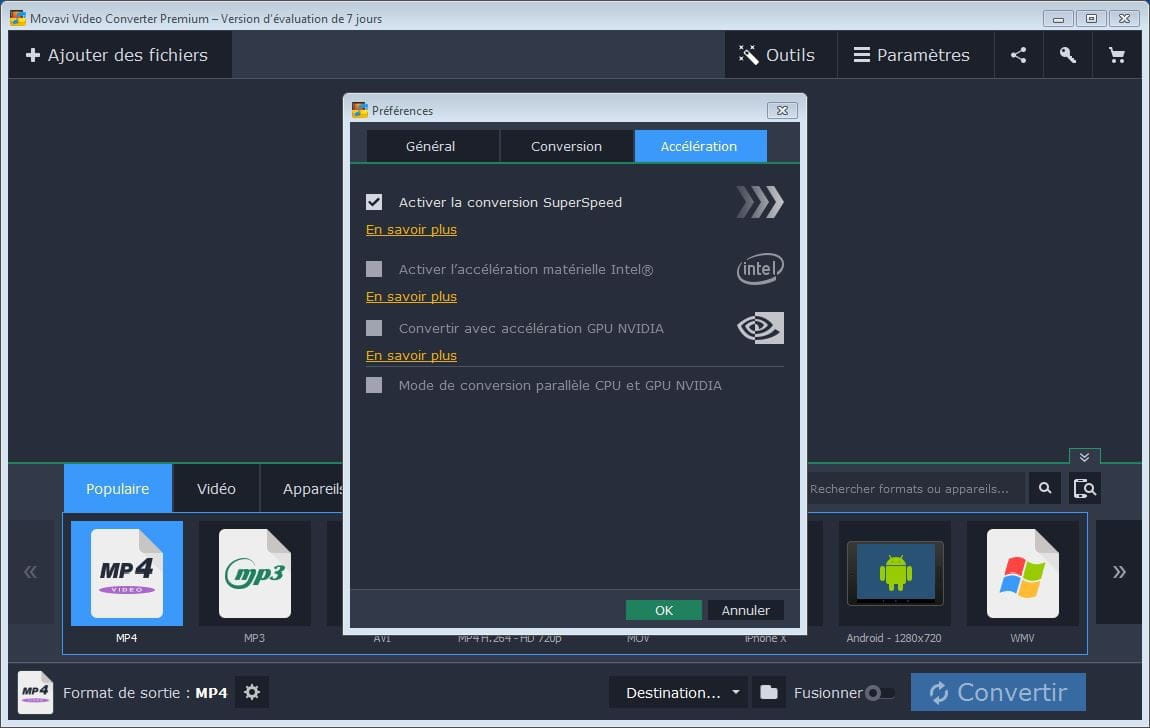Image resolution: width=1150 pixels, height=728 pixels.
Task: Open the activation key icon
Action: [1067, 55]
